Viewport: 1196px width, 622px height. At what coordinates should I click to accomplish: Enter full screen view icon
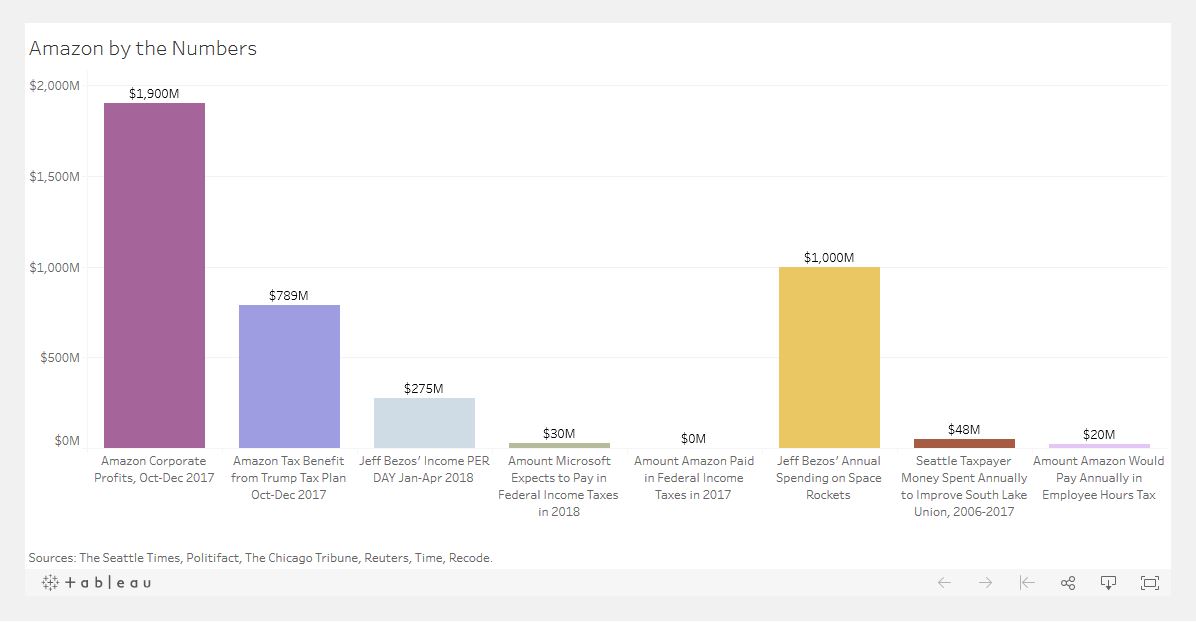[1149, 583]
